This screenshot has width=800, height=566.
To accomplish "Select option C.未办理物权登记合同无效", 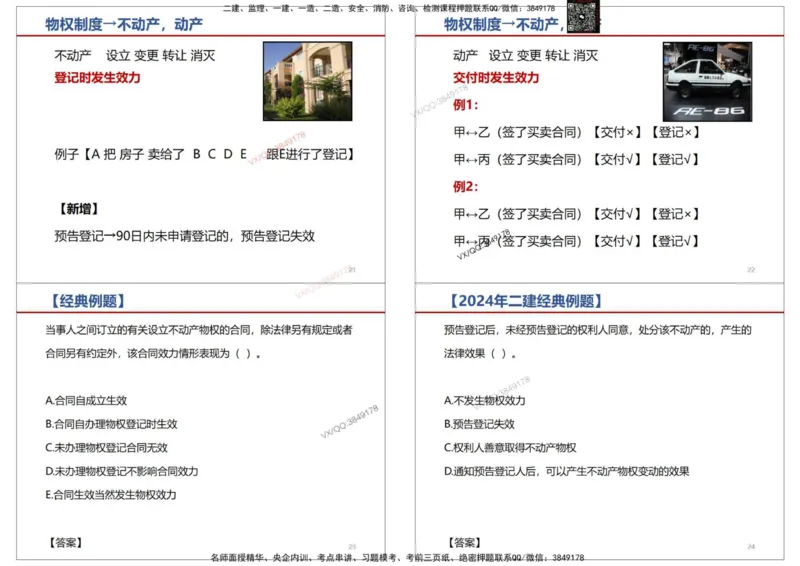I will point(106,448).
